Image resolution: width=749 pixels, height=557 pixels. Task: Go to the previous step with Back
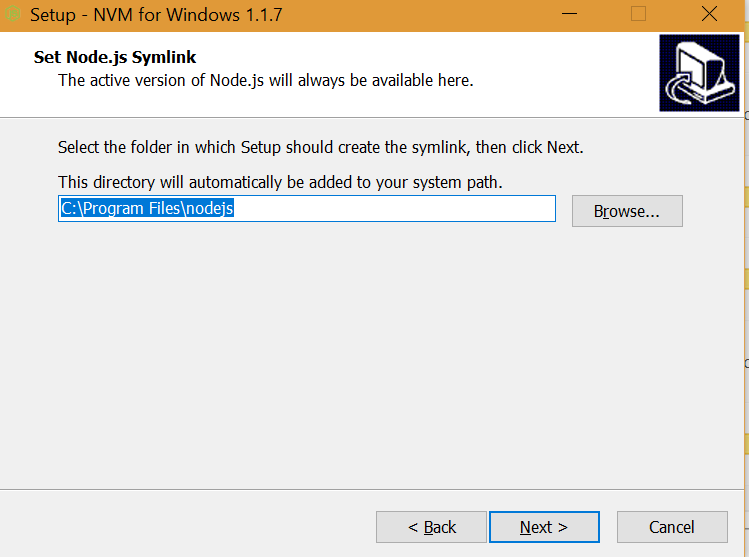pos(431,527)
